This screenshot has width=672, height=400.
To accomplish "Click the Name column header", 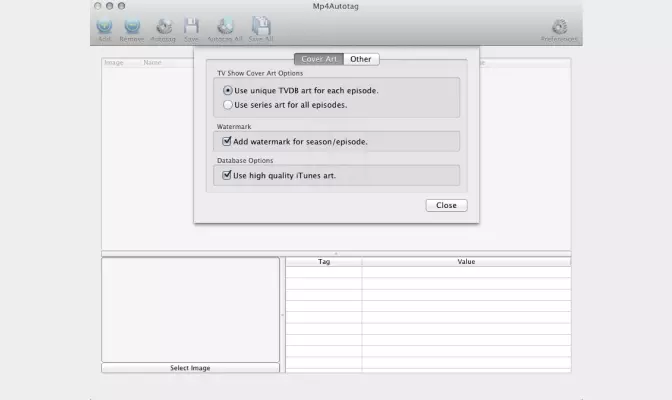I will click(153, 63).
